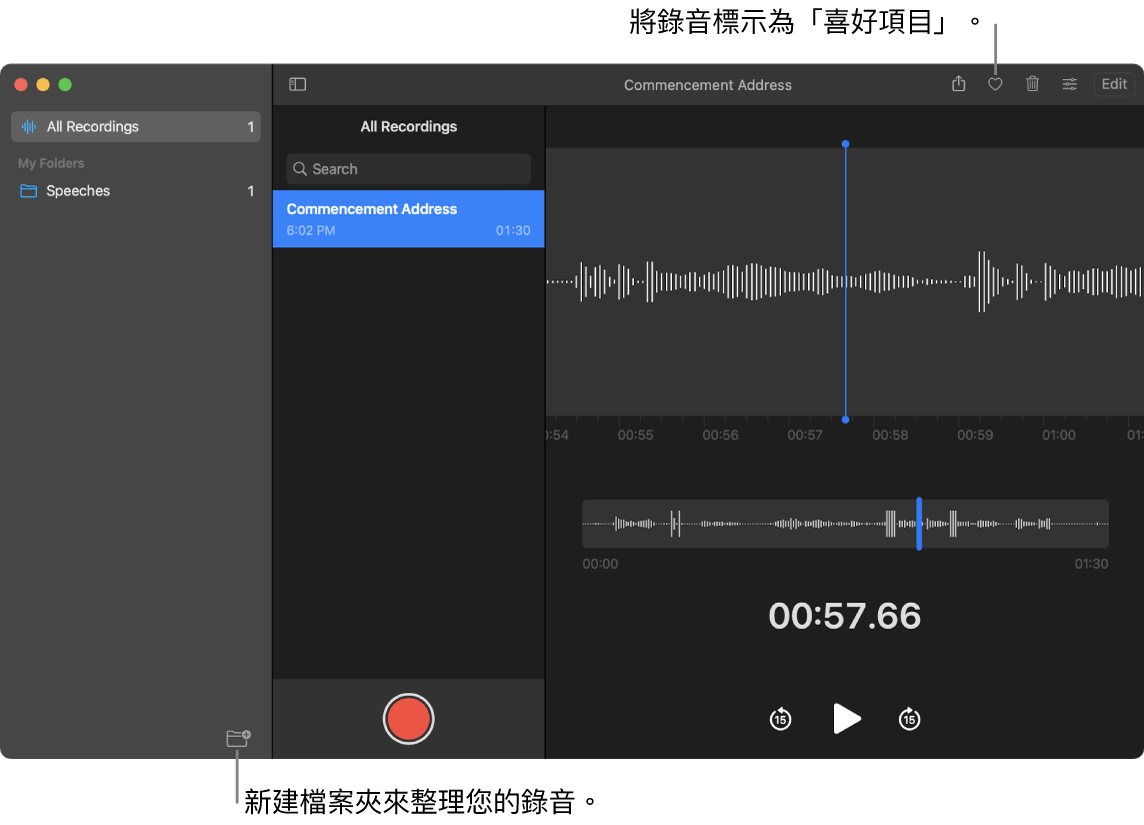Open the Share menu for Commencement Address
The height and width of the screenshot is (825, 1144).
tap(956, 84)
